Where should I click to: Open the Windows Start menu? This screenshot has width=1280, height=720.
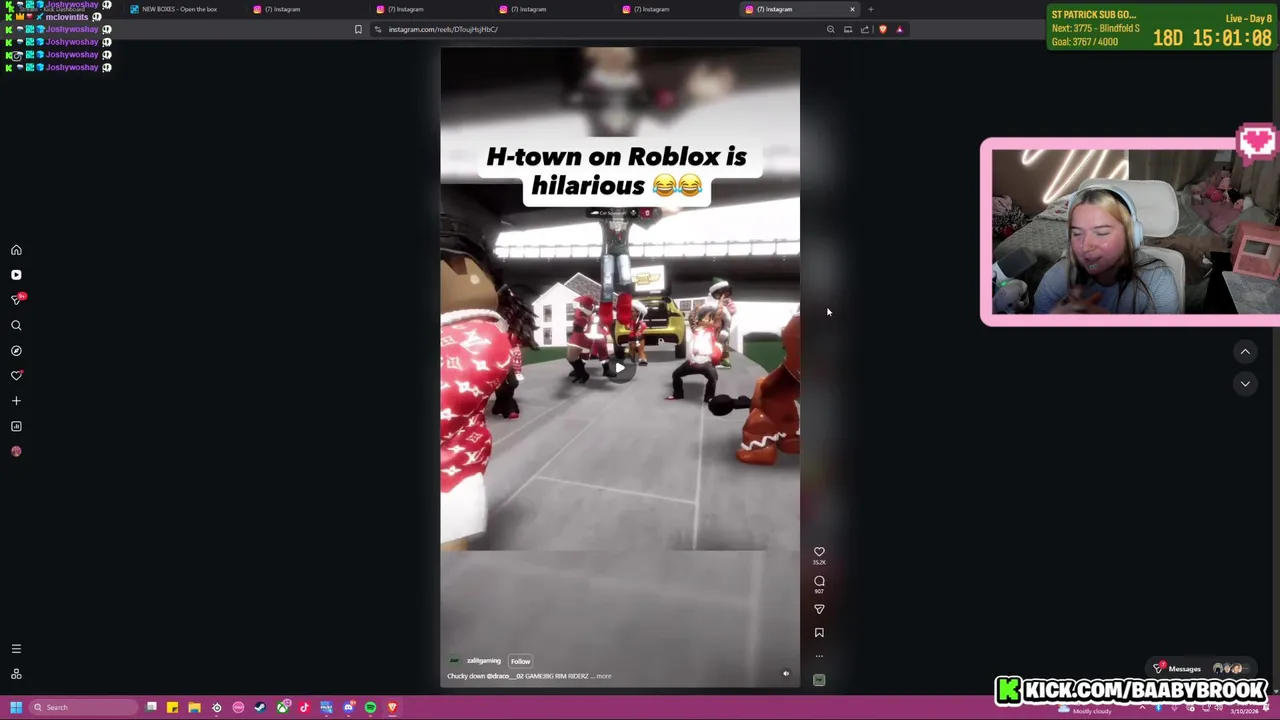coord(16,707)
